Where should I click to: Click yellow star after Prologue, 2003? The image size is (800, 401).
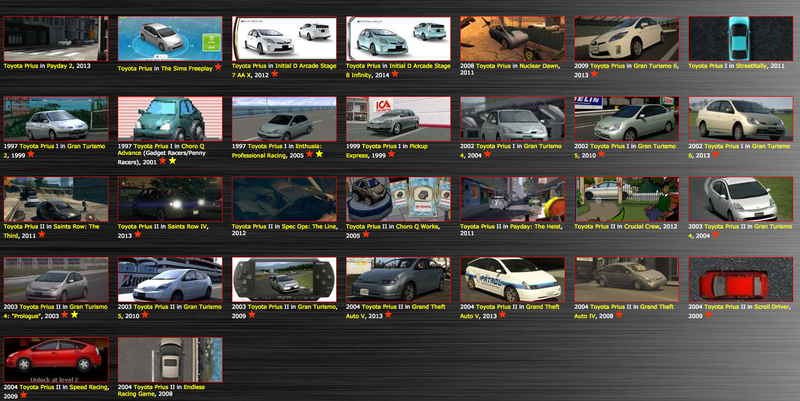coord(74,315)
